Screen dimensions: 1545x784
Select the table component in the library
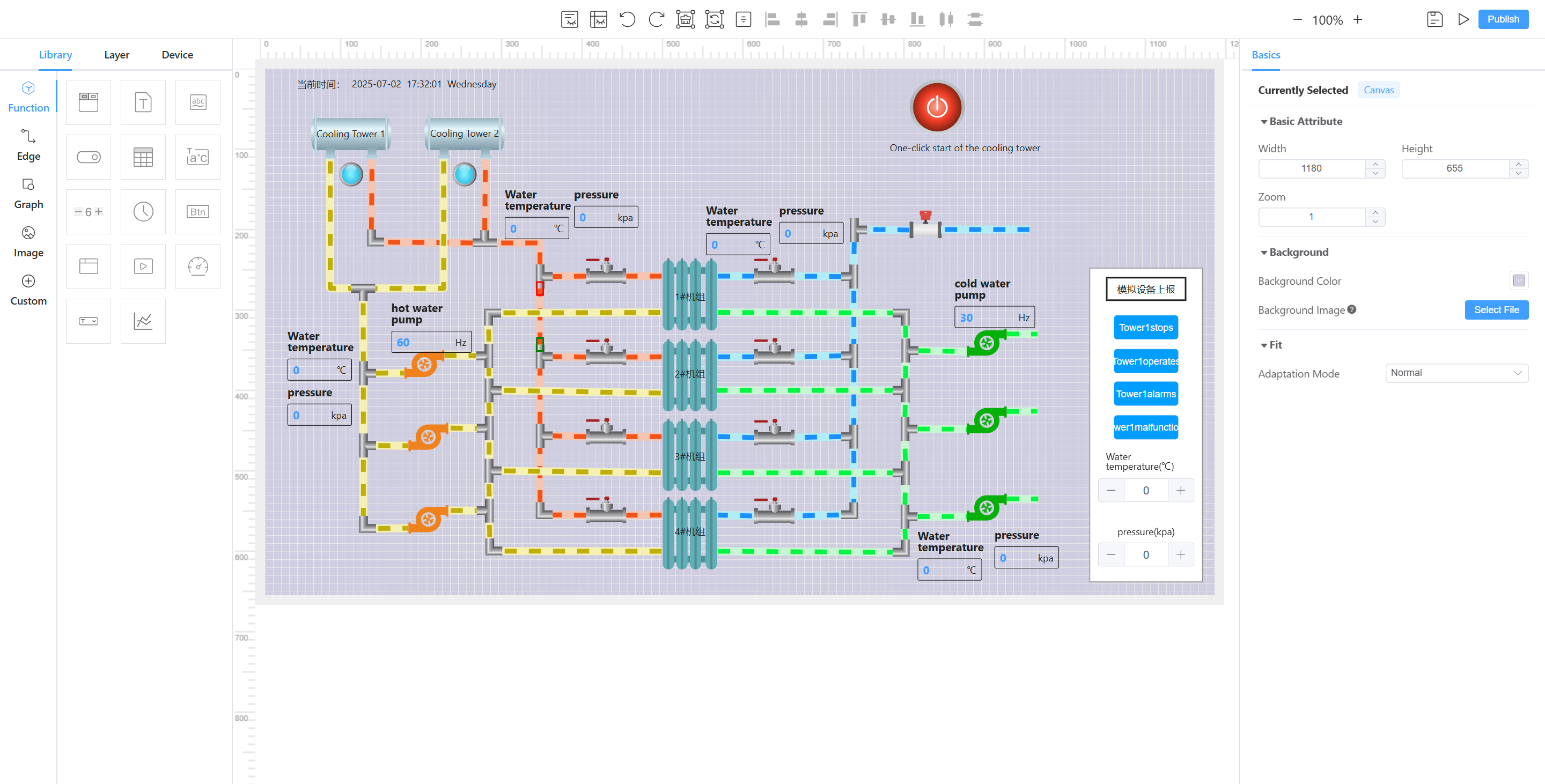(143, 157)
